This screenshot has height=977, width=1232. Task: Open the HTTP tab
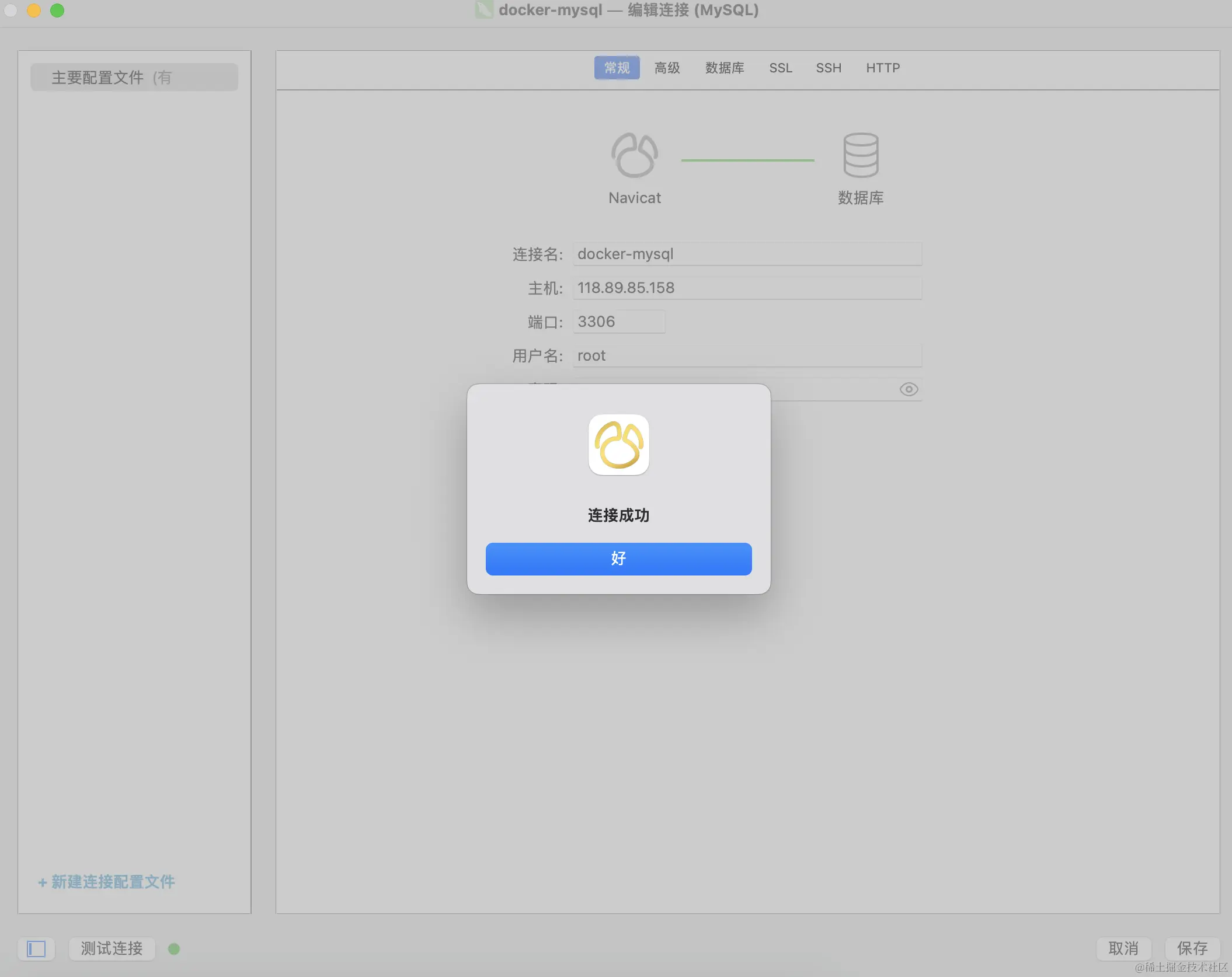[882, 68]
